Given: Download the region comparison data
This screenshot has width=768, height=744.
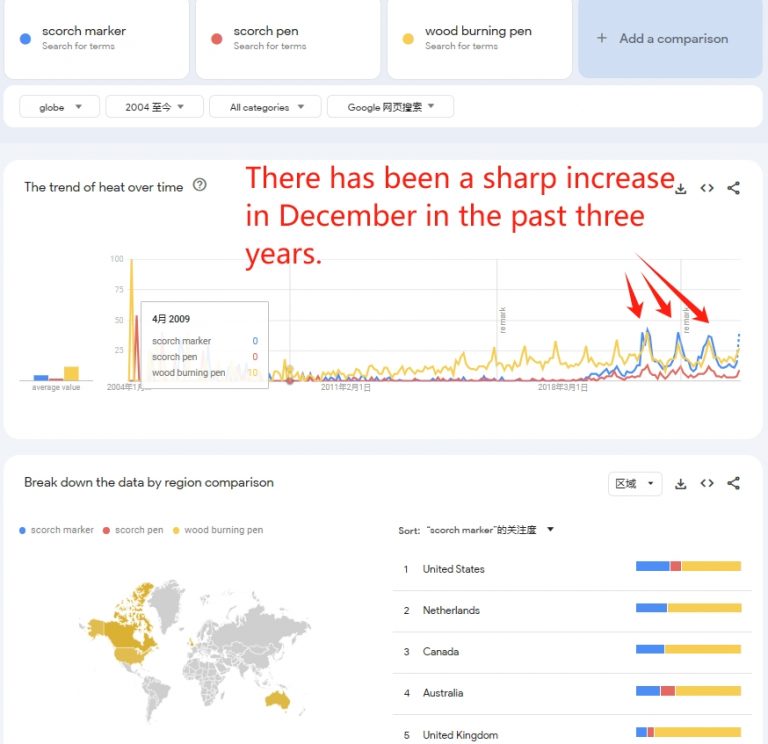Looking at the screenshot, I should coord(681,484).
